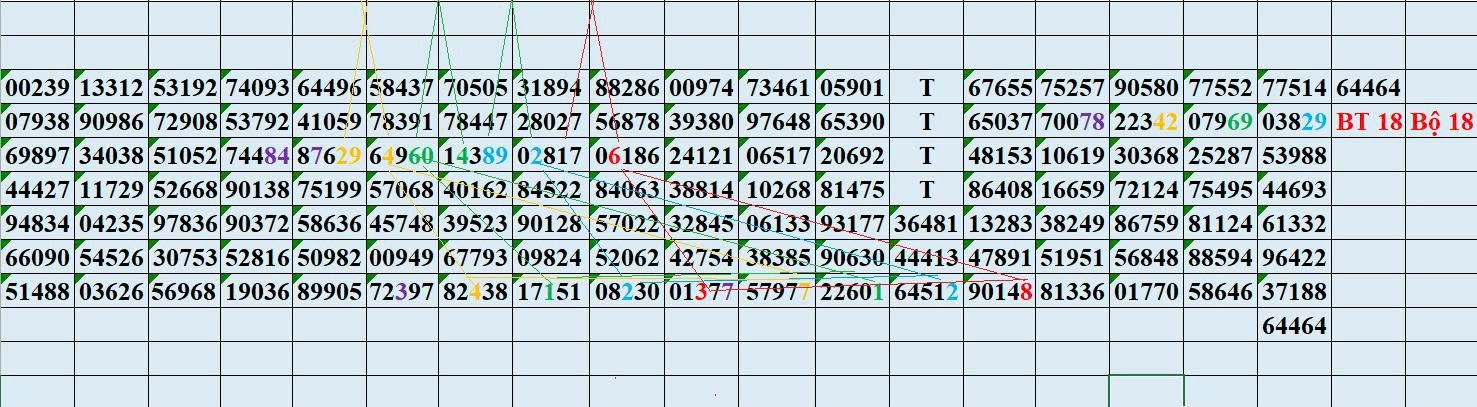Click the cell showing 44427

(37, 190)
